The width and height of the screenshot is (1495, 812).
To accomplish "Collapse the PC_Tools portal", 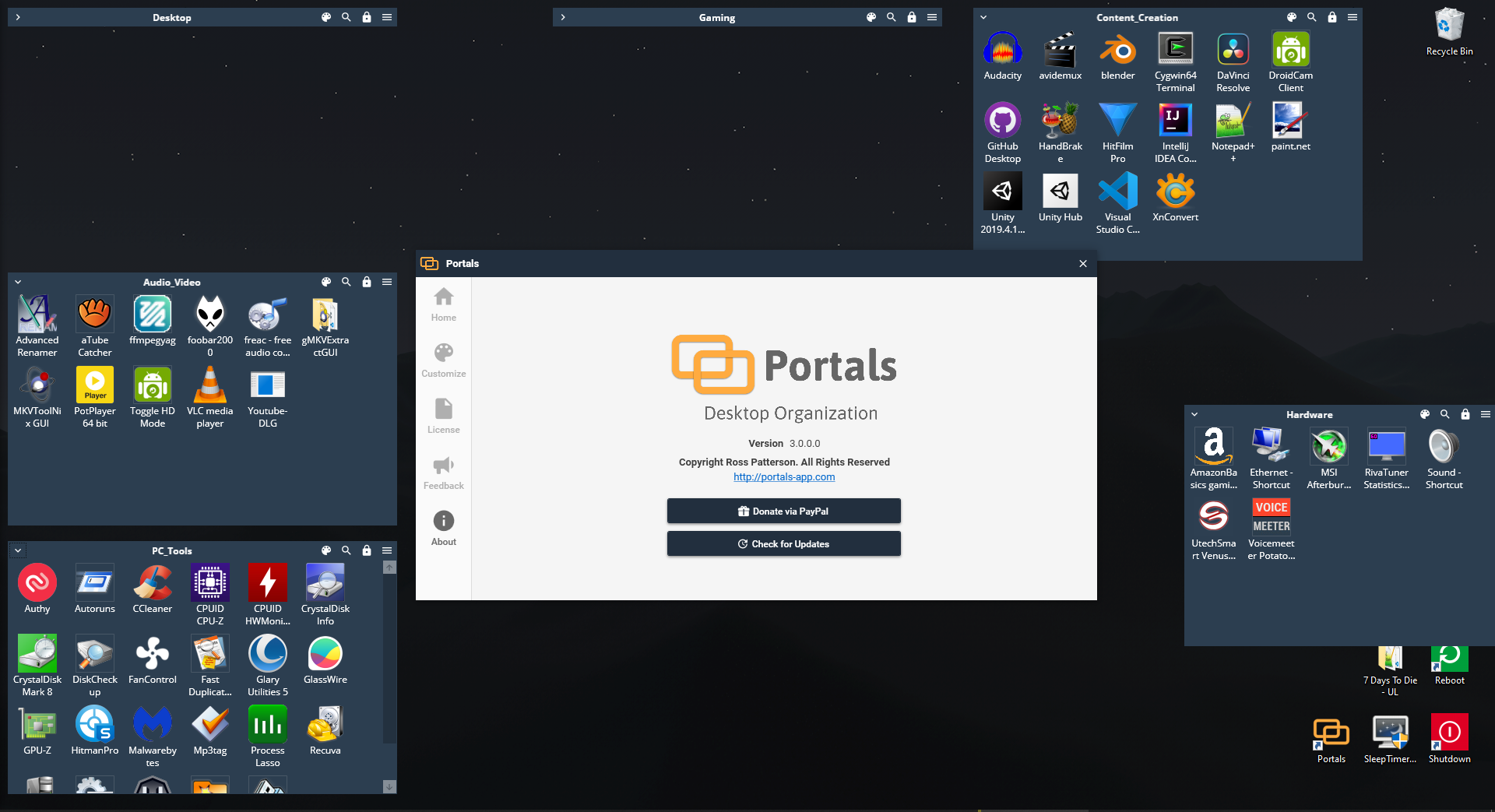I will point(18,550).
